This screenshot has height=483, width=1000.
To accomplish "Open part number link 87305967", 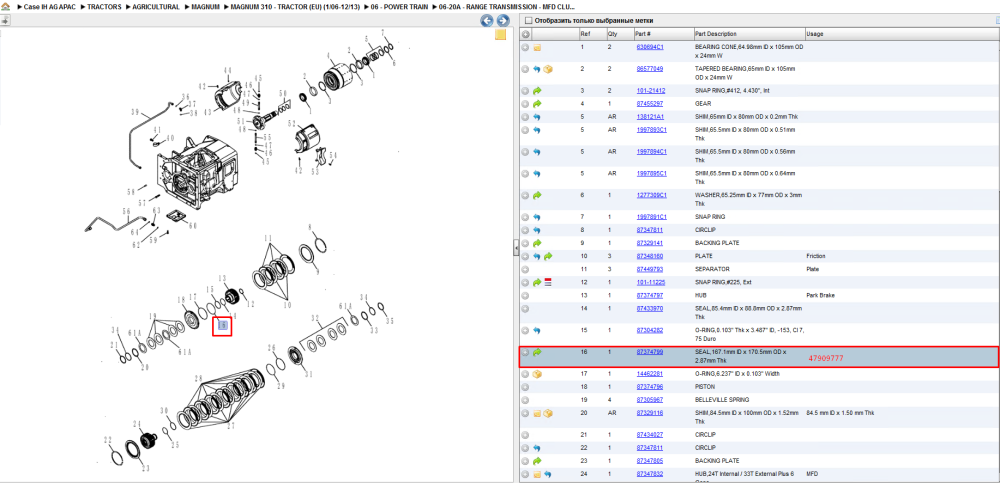I will point(650,400).
